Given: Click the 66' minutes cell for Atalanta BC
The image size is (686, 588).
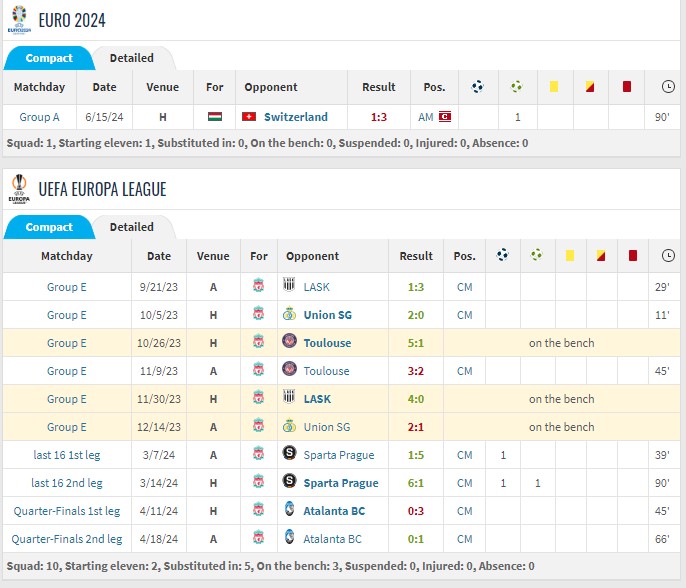Looking at the screenshot, I should (662, 539).
